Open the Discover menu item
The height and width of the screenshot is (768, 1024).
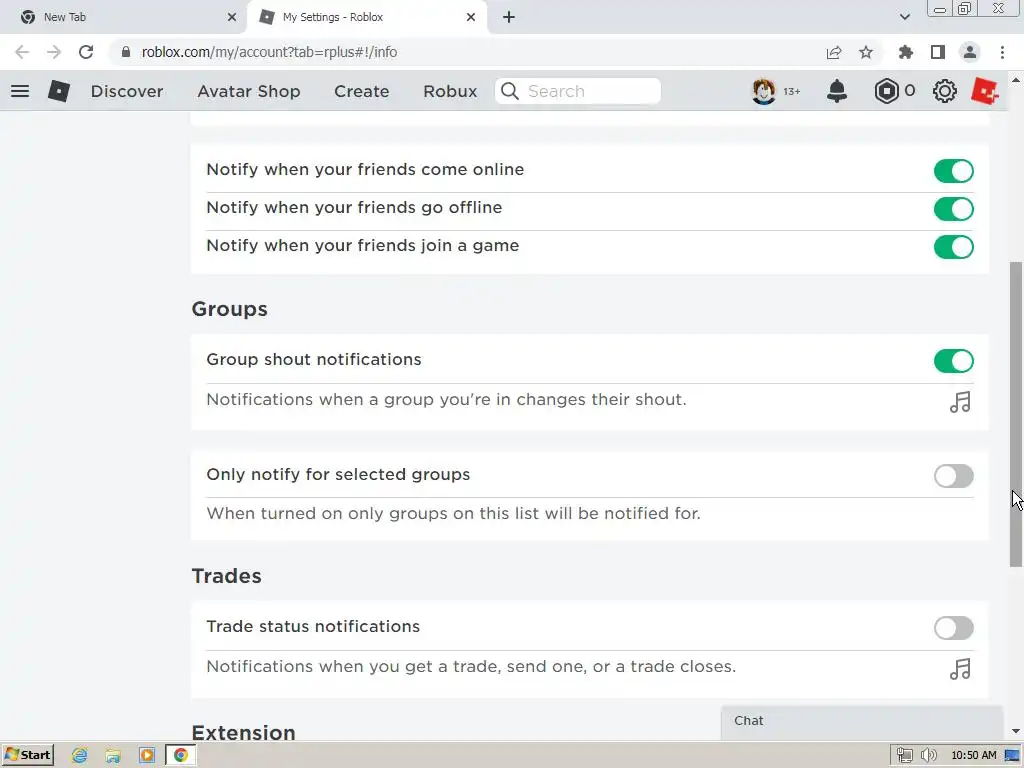point(127,91)
